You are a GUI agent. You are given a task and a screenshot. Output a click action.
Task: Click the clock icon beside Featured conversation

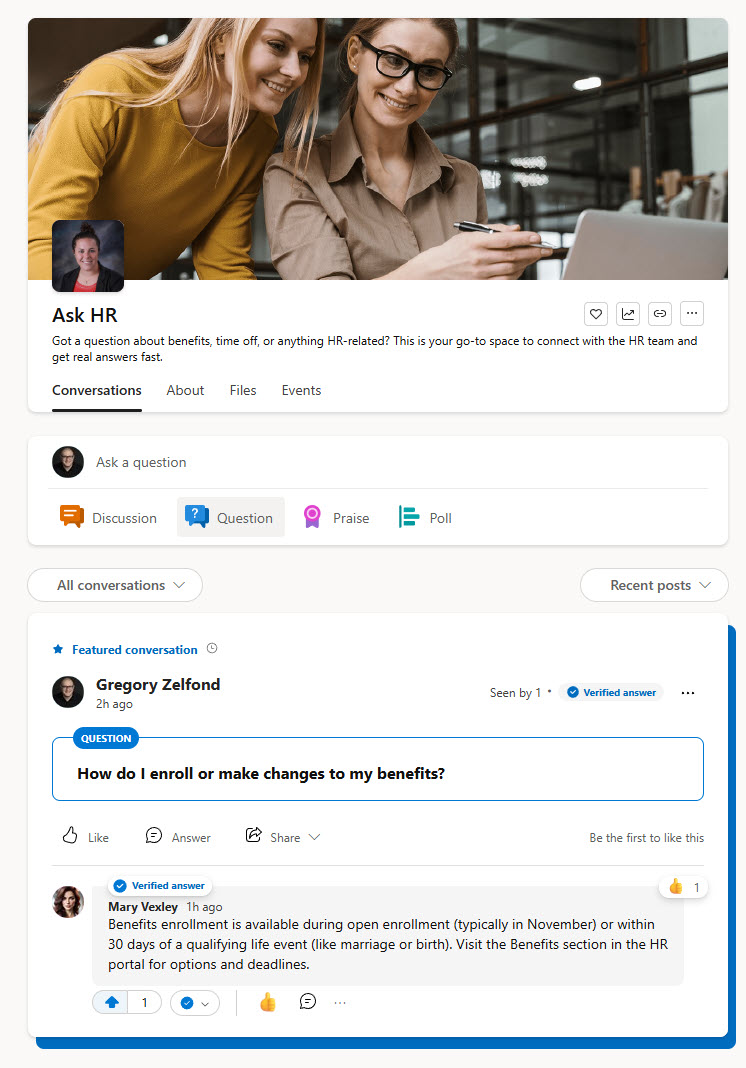pos(212,648)
